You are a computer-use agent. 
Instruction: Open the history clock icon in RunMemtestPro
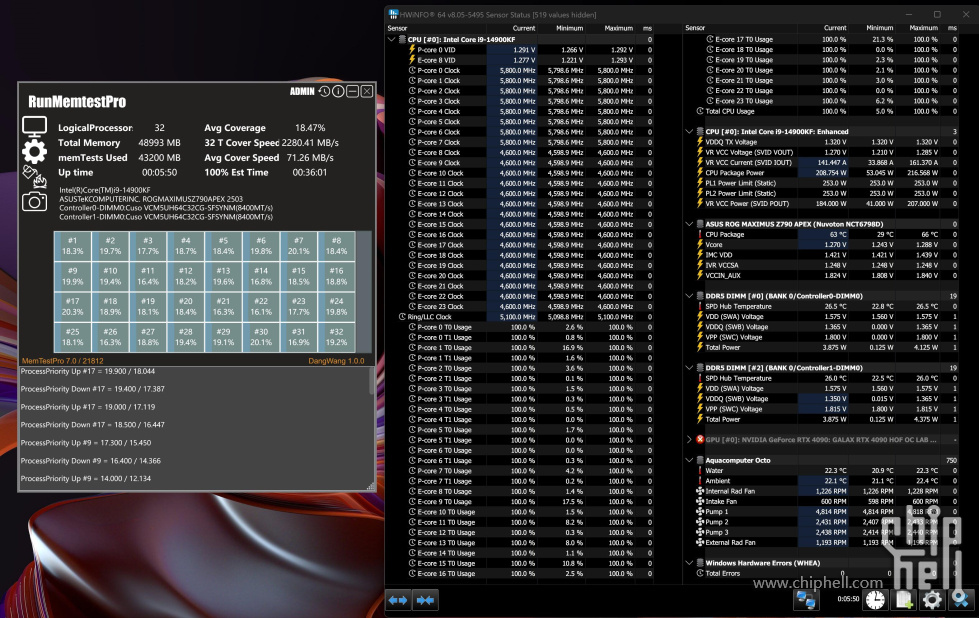[x=324, y=92]
